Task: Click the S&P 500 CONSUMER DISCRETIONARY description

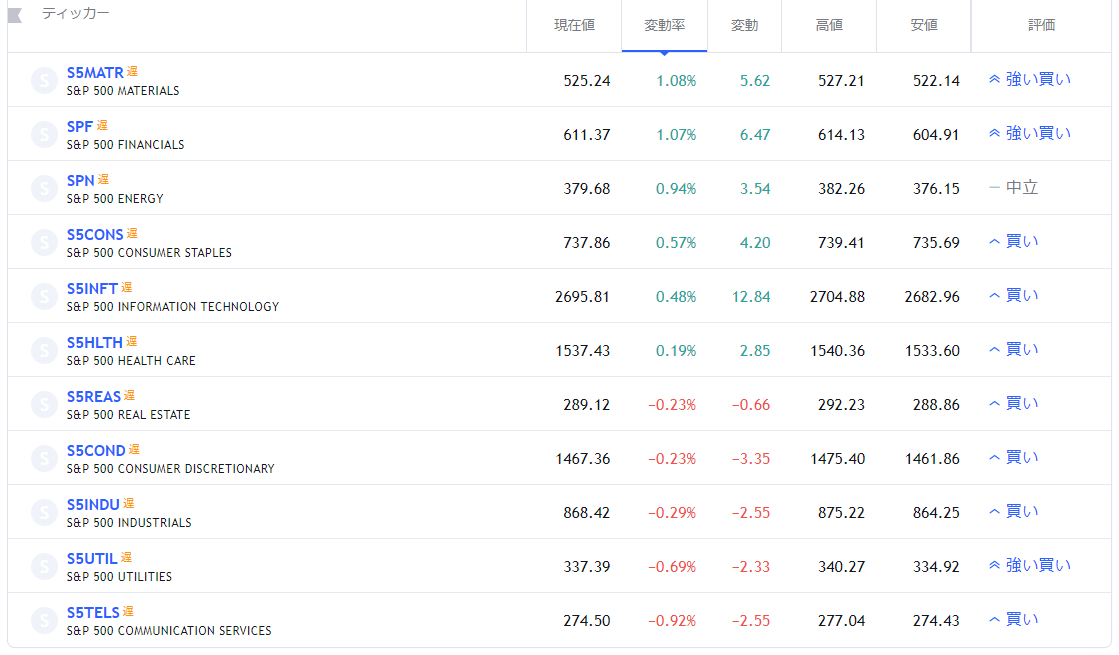Action: tap(171, 469)
